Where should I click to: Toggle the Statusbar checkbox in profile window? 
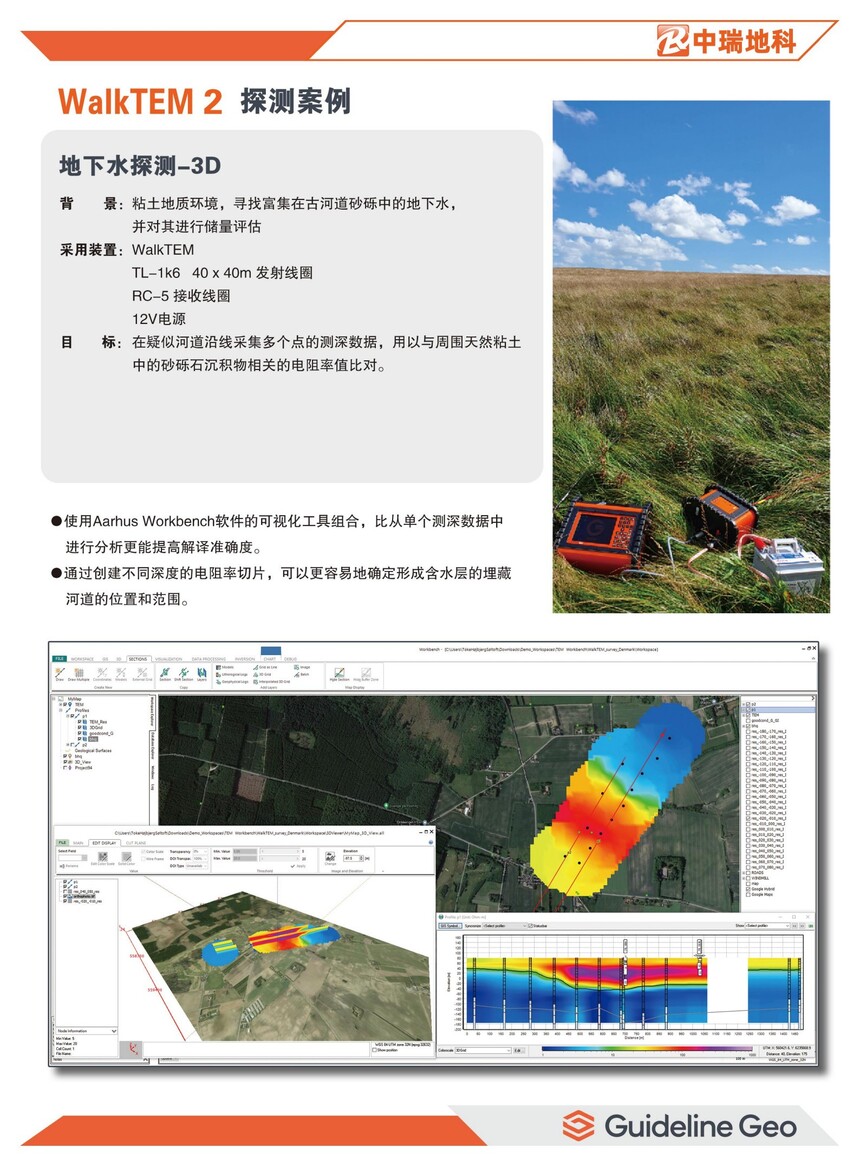point(530,926)
